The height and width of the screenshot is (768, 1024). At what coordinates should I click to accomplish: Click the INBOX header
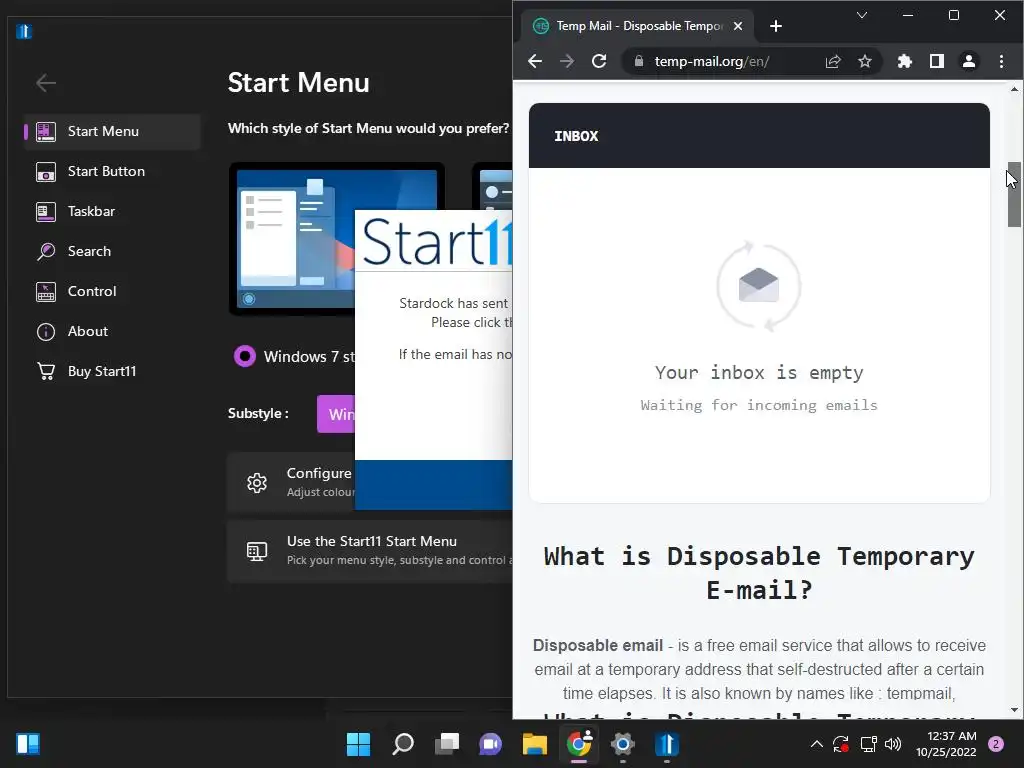(x=576, y=136)
